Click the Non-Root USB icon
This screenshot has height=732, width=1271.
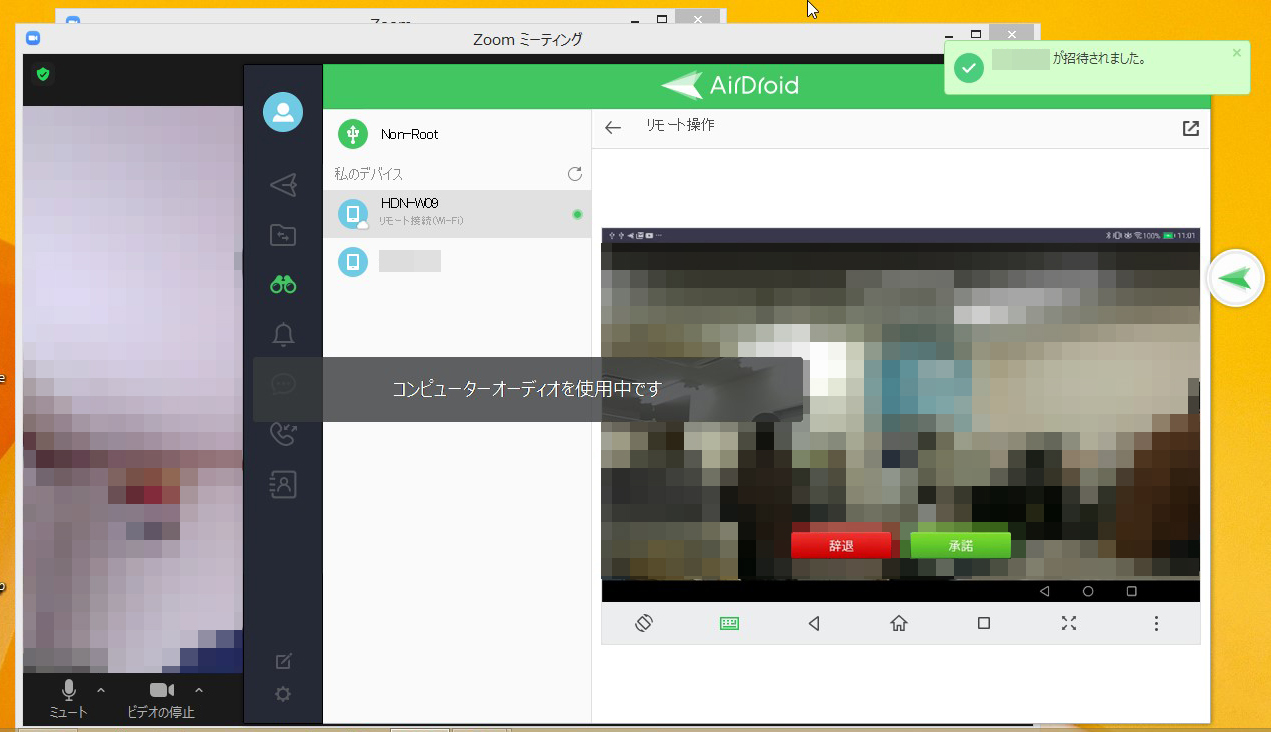coord(353,134)
